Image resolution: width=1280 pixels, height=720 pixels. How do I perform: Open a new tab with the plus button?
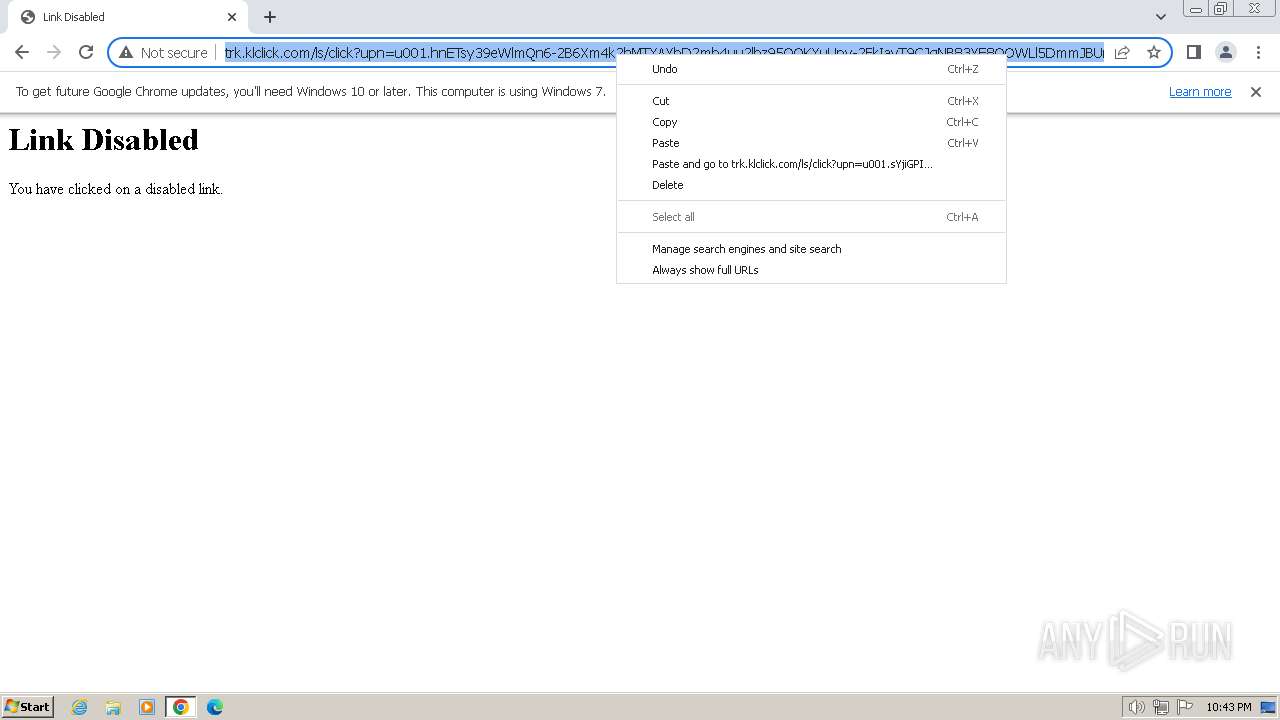coord(270,17)
